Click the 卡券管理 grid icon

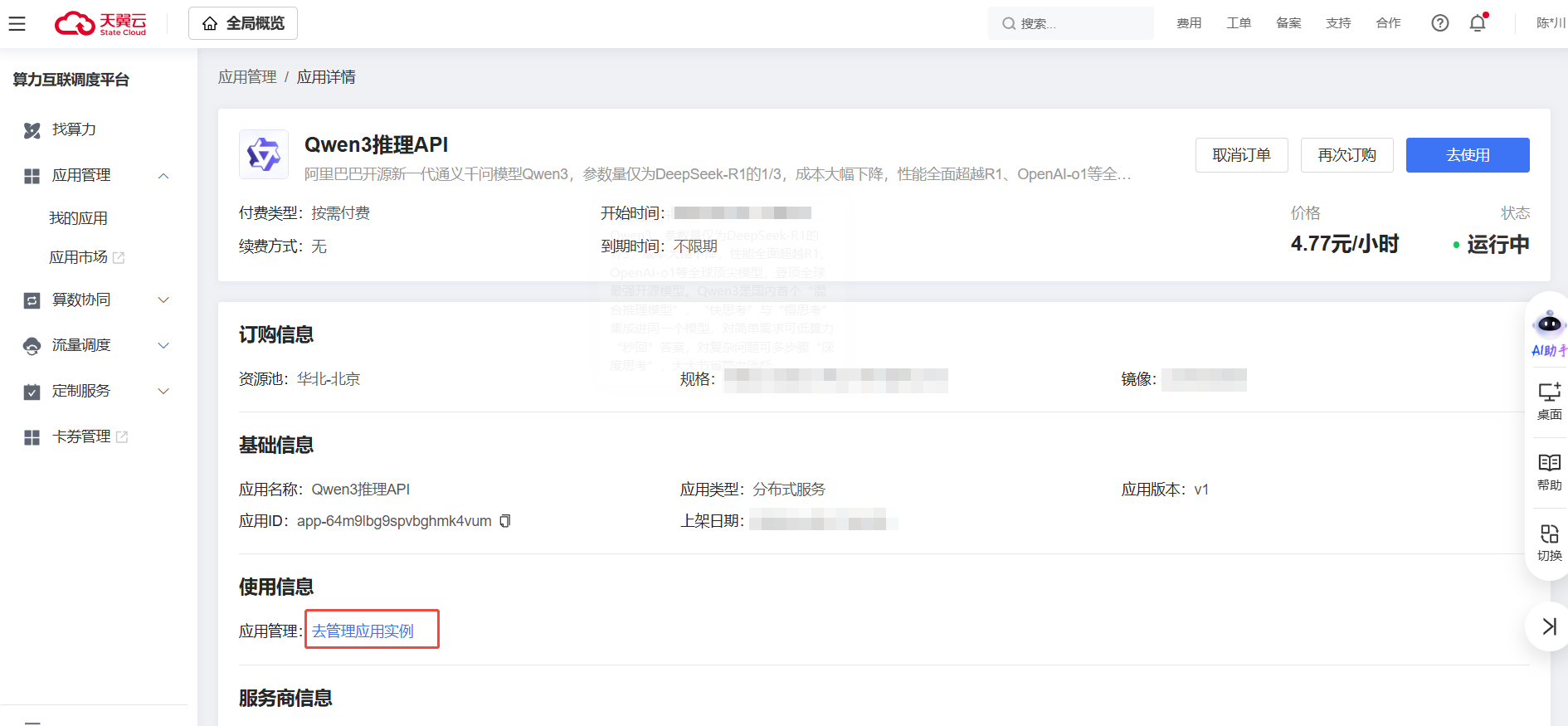coord(32,437)
